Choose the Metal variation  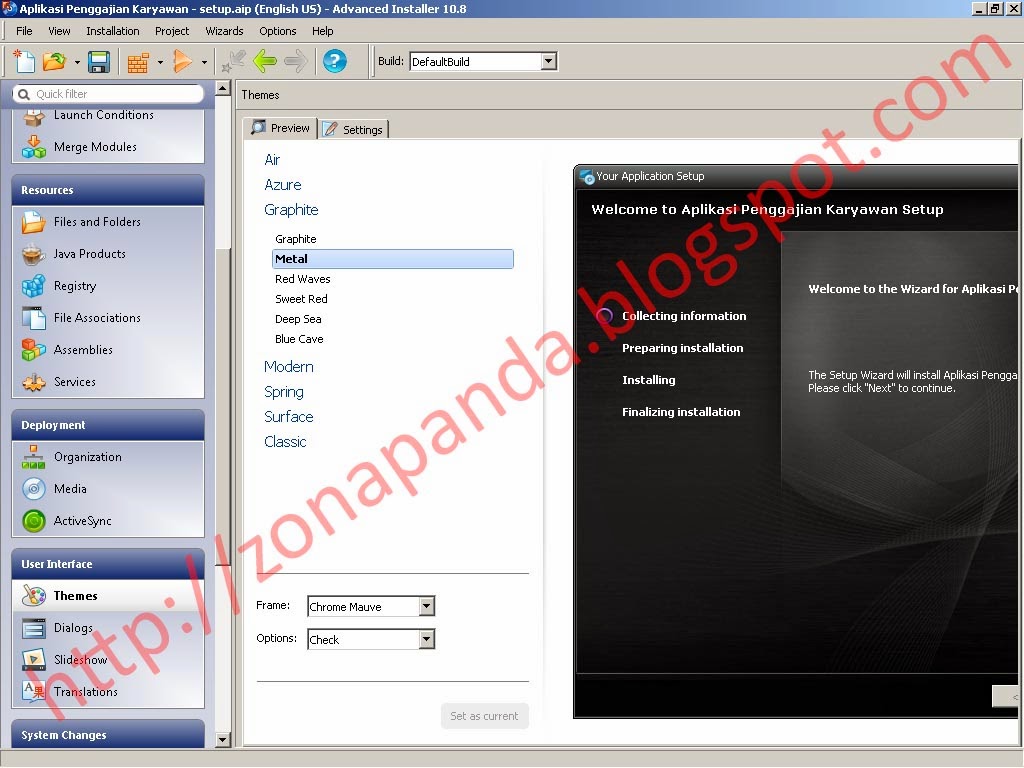tap(392, 259)
